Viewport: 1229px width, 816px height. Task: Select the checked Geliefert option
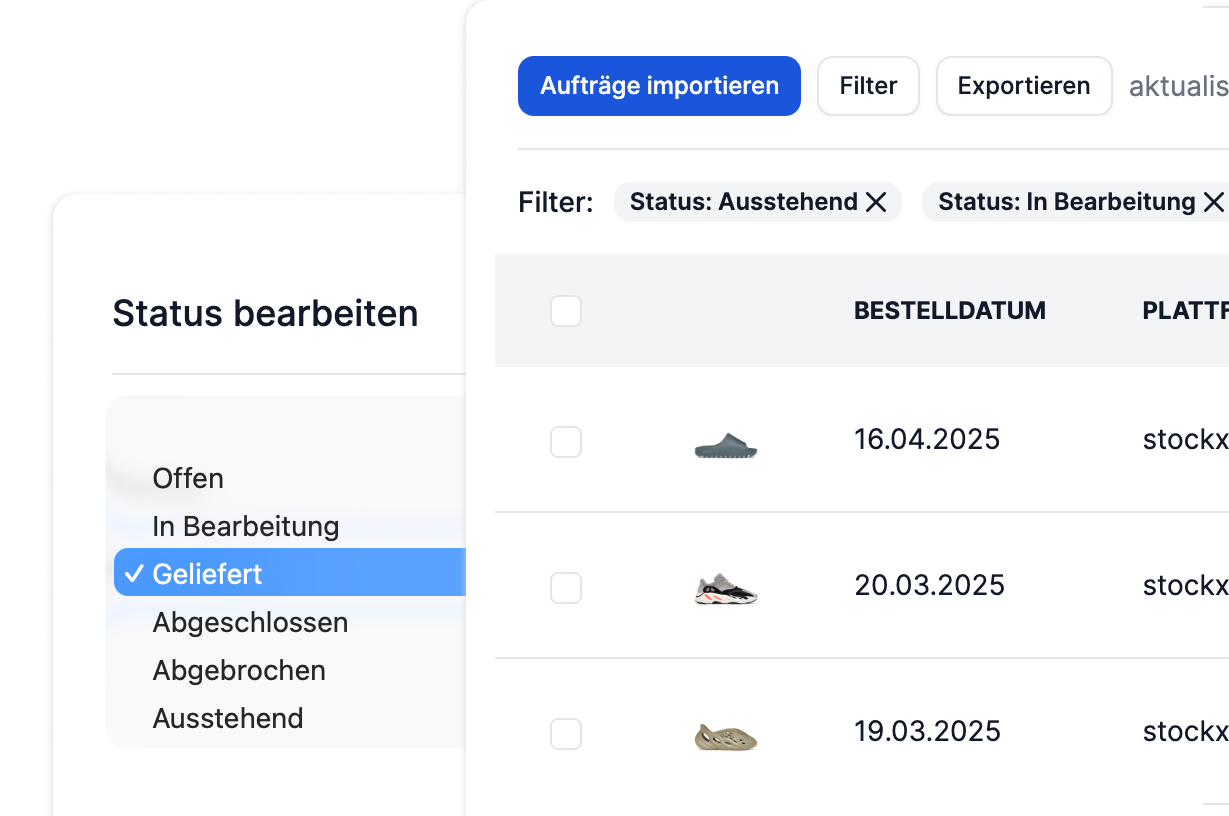pos(208,574)
